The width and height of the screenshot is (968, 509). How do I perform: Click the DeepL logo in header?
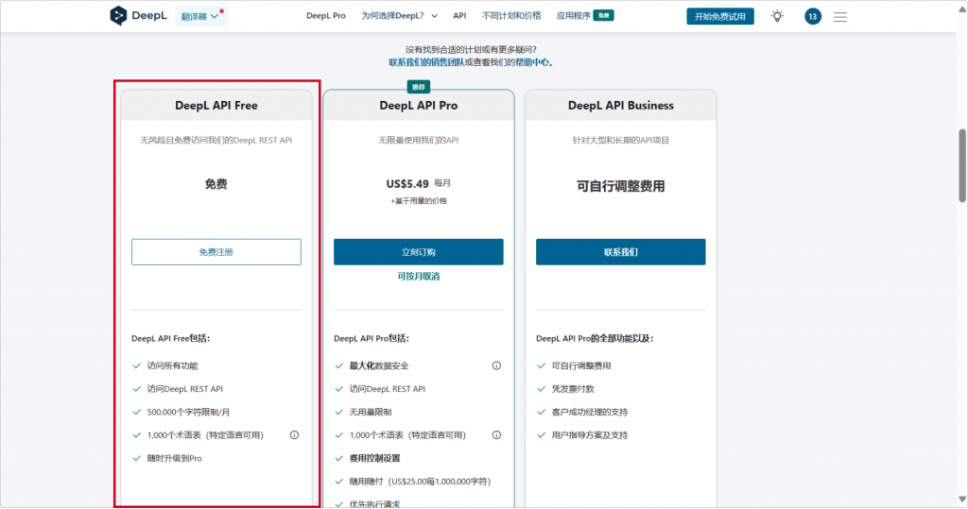point(138,15)
